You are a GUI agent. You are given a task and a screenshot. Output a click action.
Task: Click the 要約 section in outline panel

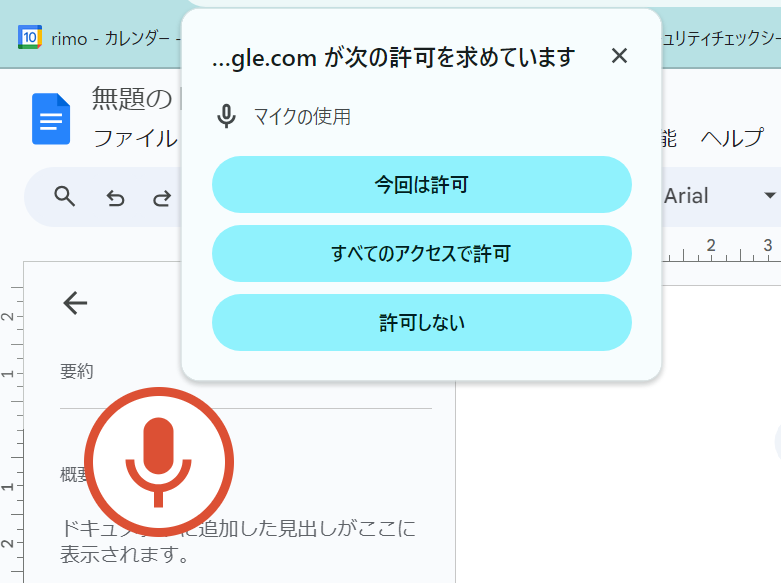[77, 372]
